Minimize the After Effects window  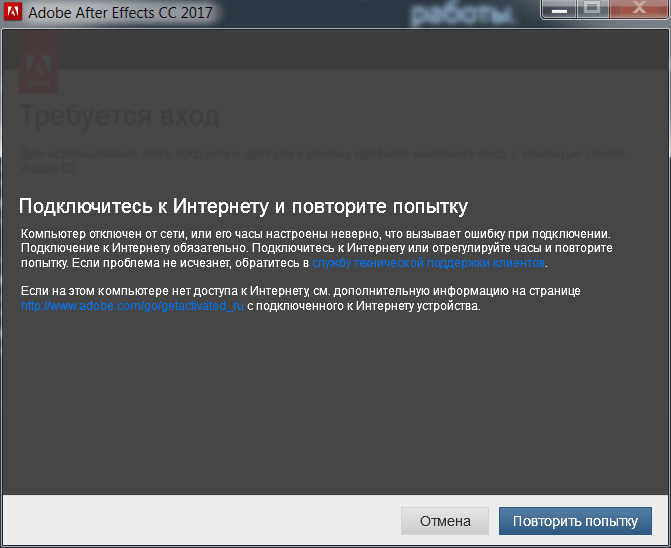pos(559,9)
